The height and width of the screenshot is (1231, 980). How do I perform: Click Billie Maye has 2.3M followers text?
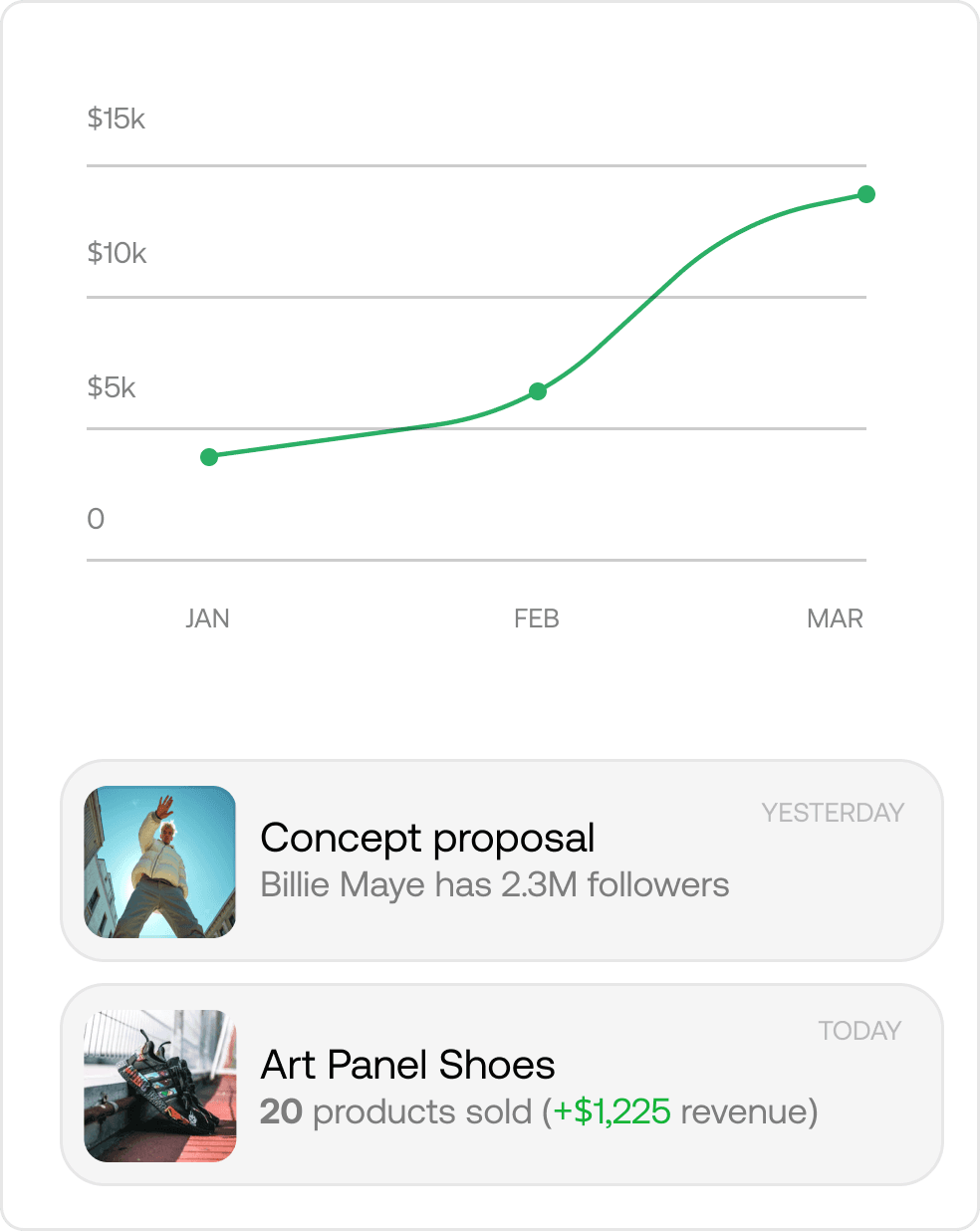pyautogui.click(x=495, y=884)
